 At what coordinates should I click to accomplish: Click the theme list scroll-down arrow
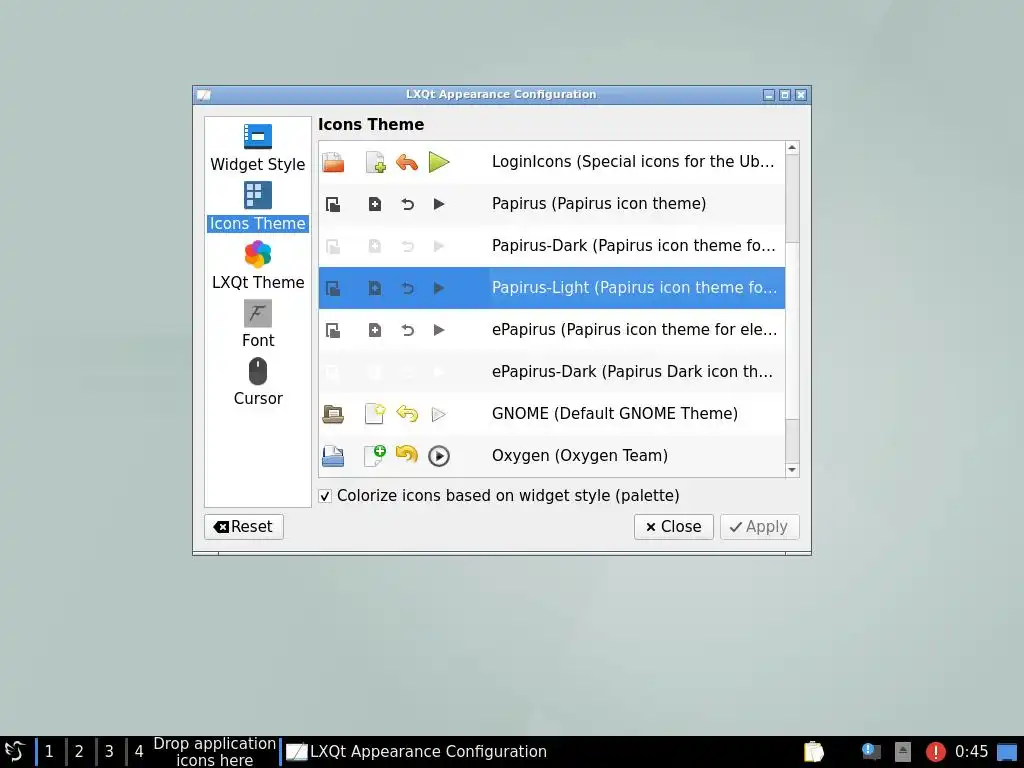(x=792, y=470)
